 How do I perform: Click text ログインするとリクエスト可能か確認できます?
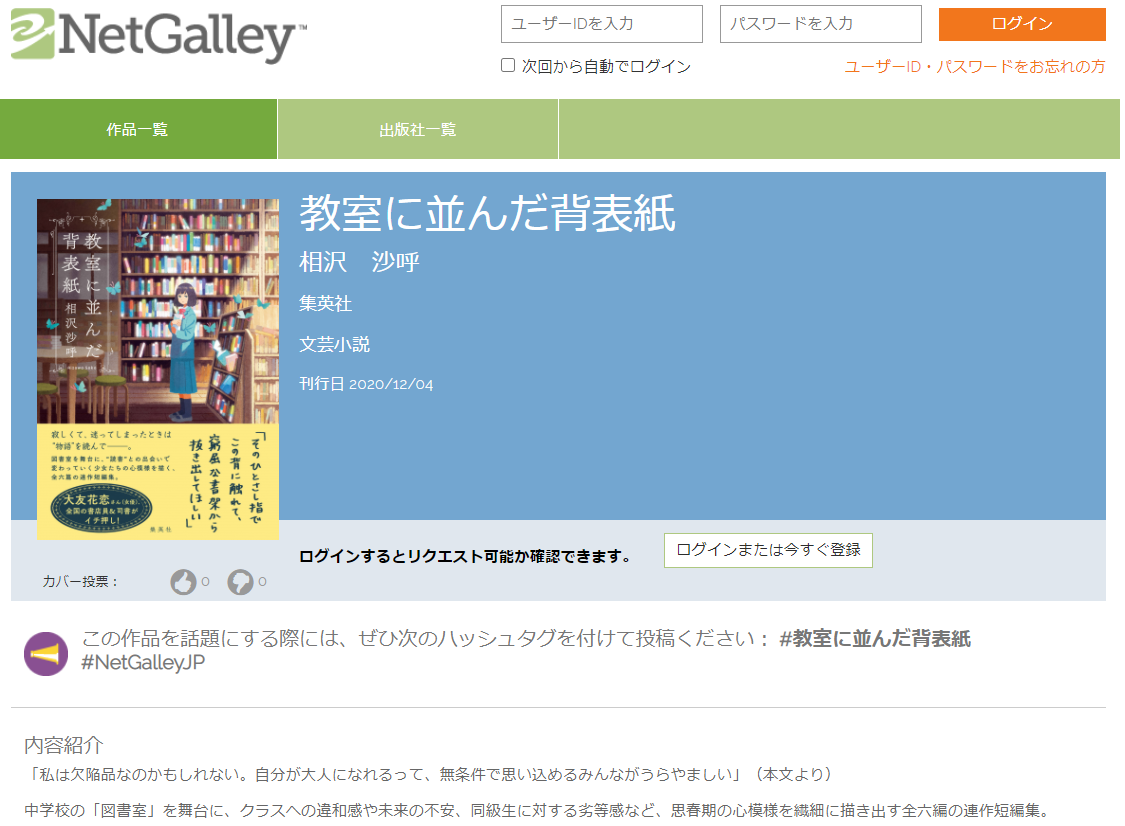tap(464, 556)
